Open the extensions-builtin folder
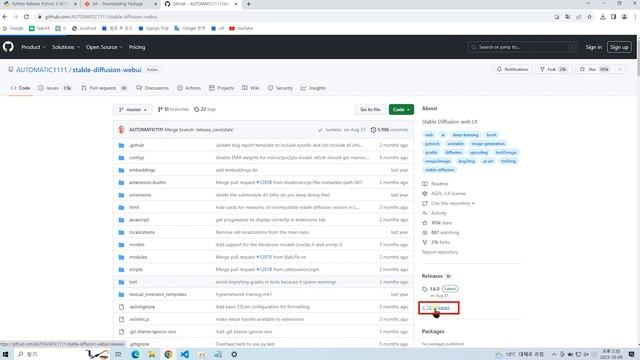The width and height of the screenshot is (640, 360). (x=147, y=182)
